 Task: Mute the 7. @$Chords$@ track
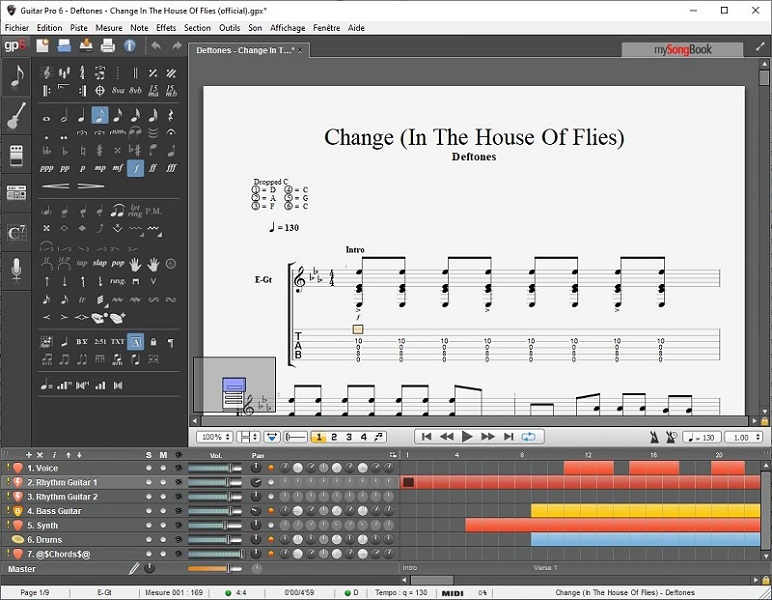point(163,554)
